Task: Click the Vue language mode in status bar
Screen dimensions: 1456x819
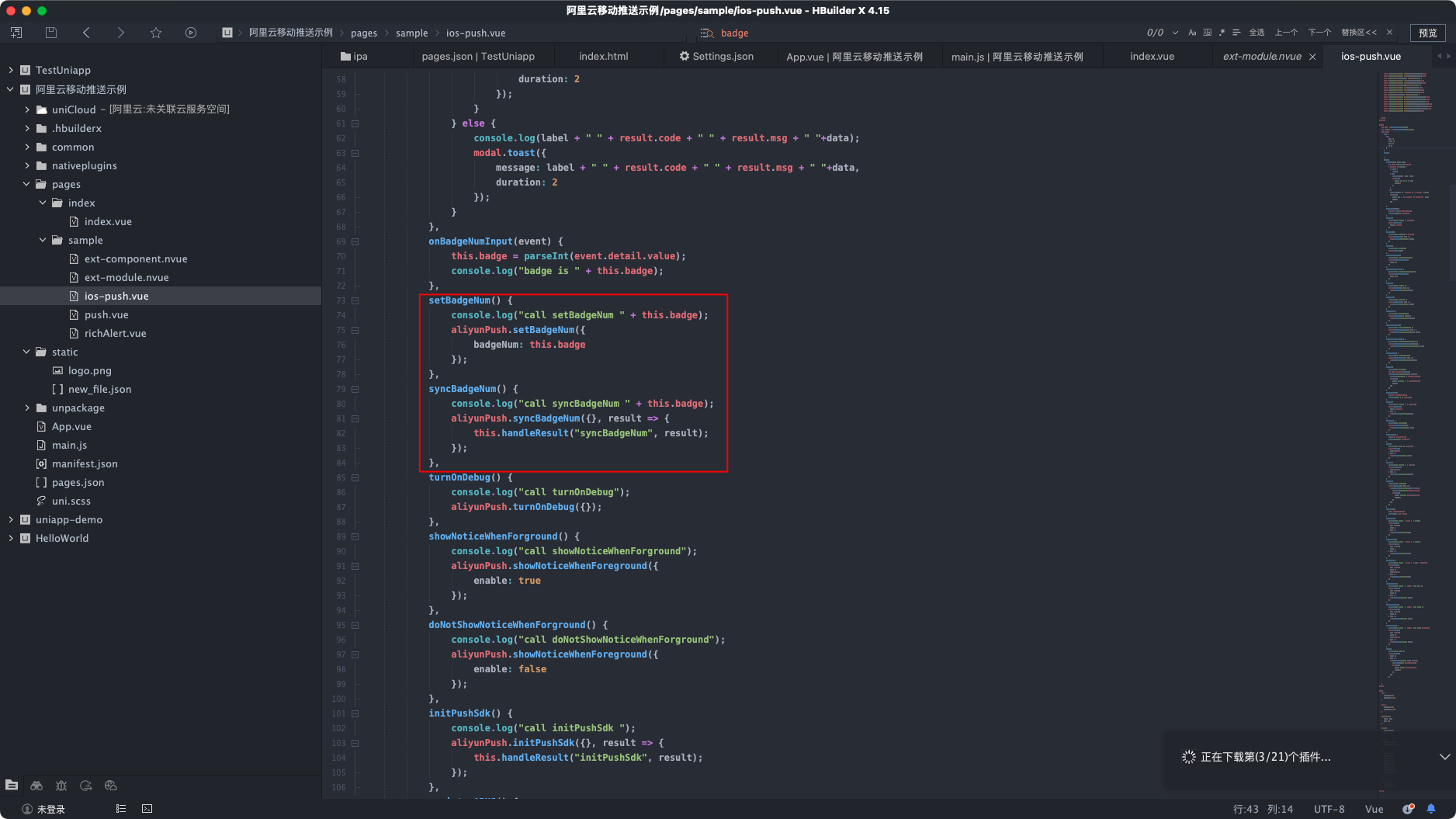Action: pyautogui.click(x=1375, y=809)
